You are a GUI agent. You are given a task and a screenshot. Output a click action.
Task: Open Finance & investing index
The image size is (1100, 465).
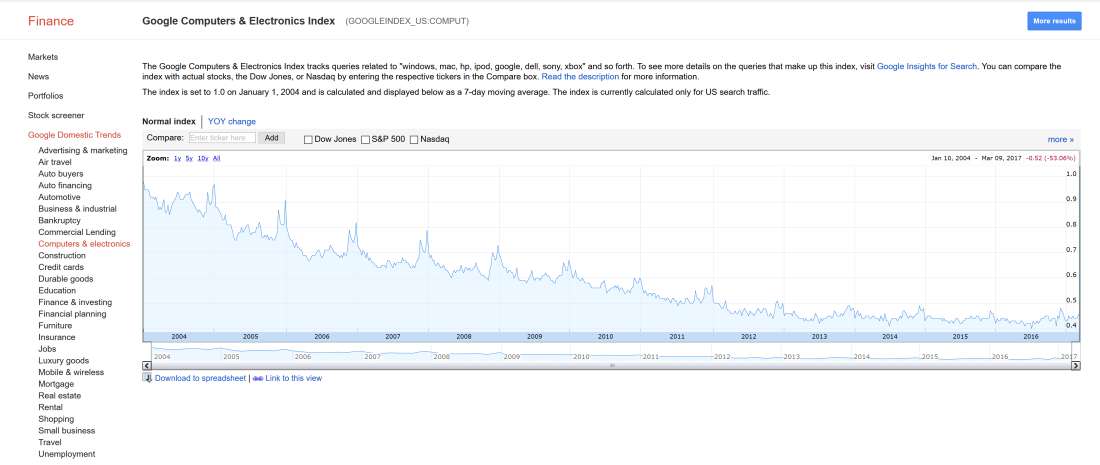75,302
